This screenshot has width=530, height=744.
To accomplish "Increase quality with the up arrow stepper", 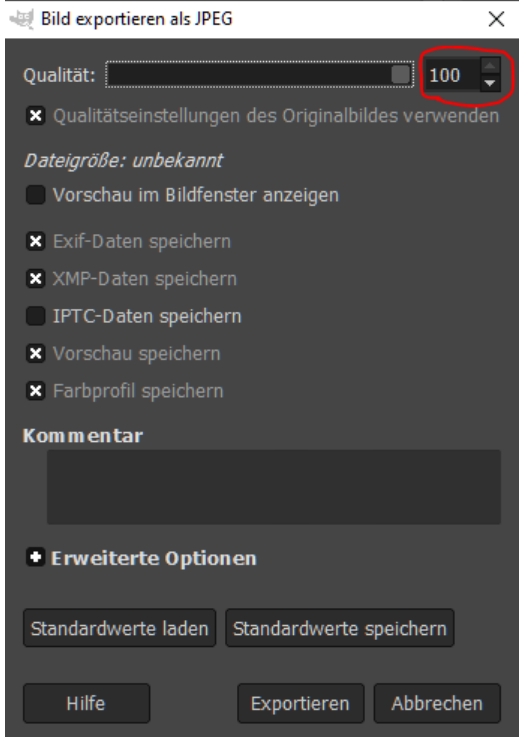I will click(491, 66).
